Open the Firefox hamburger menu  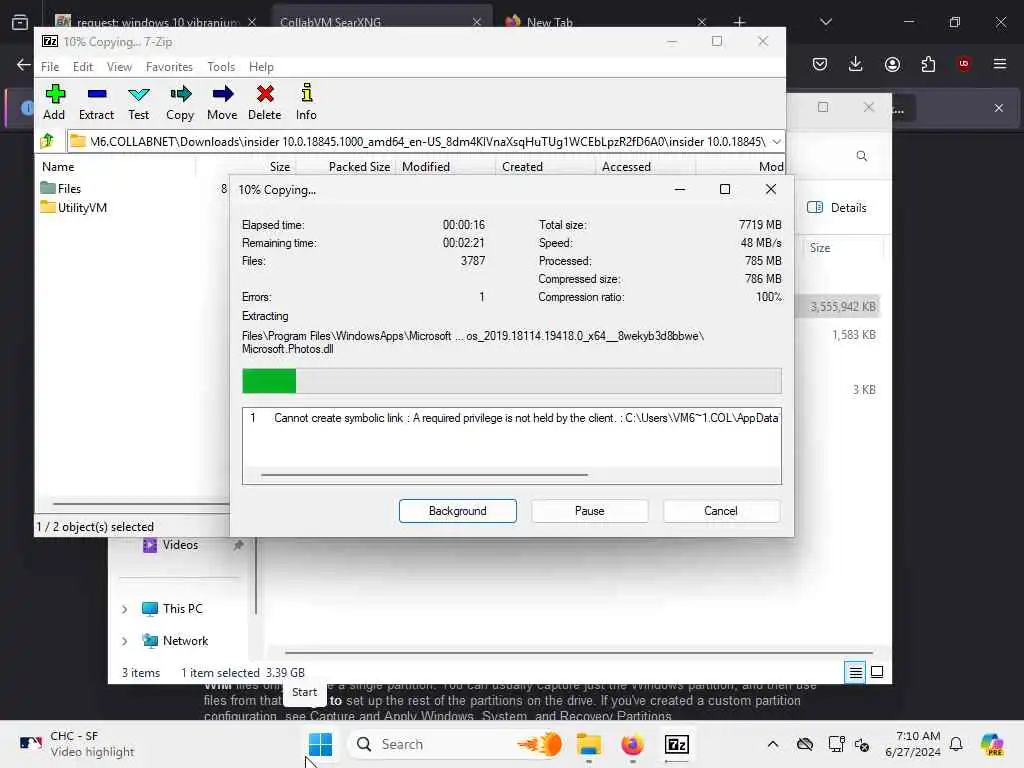pos(1000,64)
